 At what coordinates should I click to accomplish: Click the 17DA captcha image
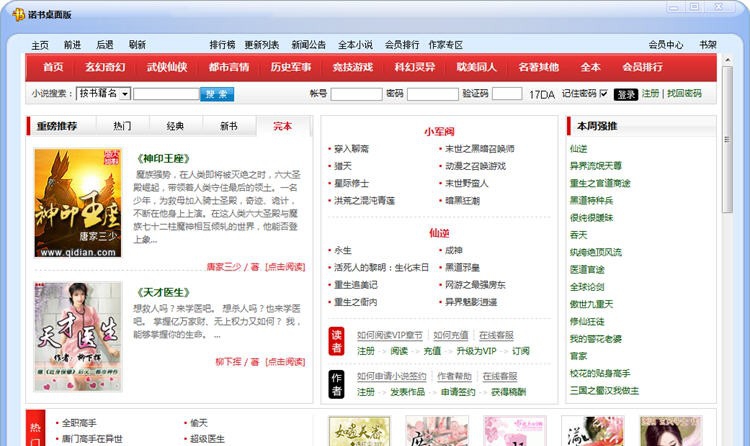(541, 94)
